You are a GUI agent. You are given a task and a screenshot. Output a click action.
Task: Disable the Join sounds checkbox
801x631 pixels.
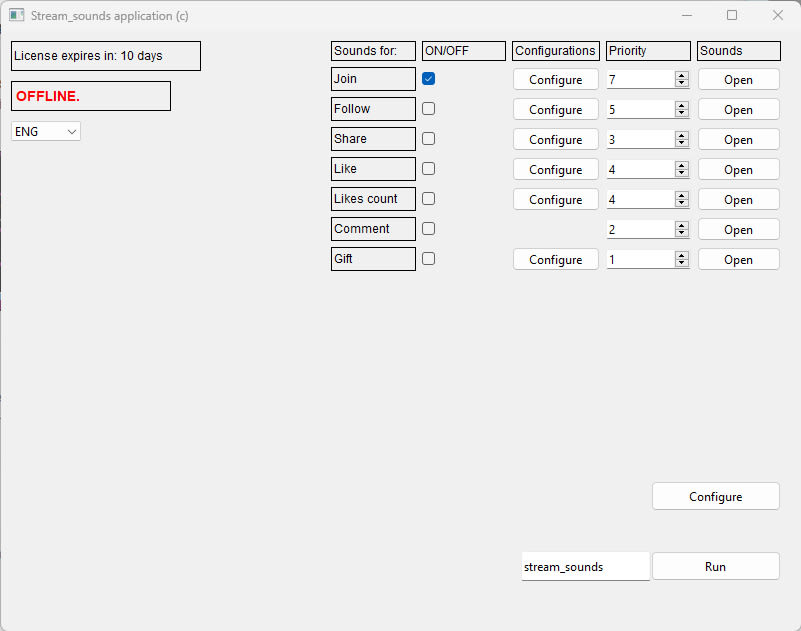tap(429, 79)
